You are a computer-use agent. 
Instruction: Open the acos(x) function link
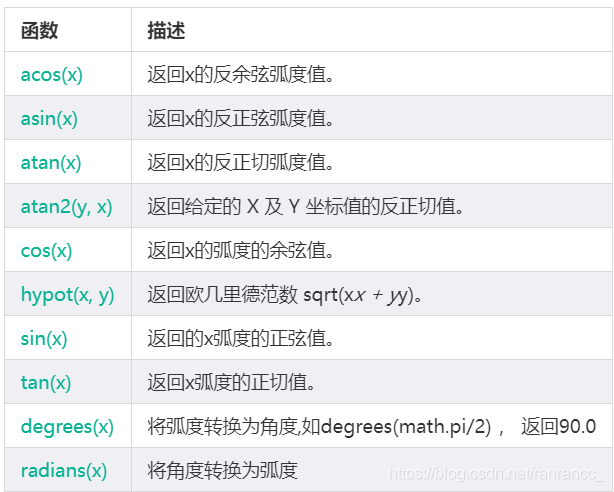coord(52,74)
